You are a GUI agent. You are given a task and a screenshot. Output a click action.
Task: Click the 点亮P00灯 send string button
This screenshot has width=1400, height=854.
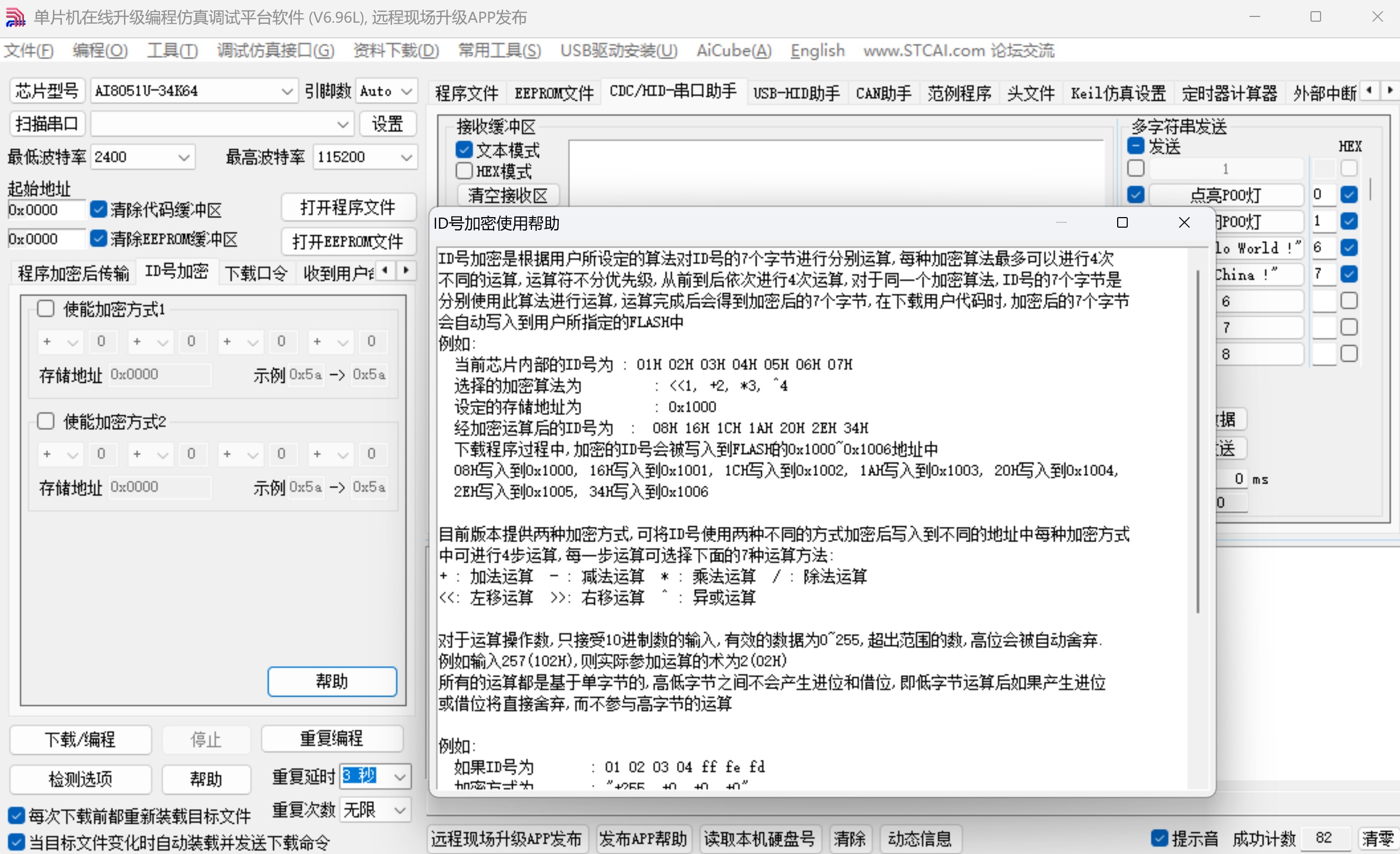coord(1226,195)
